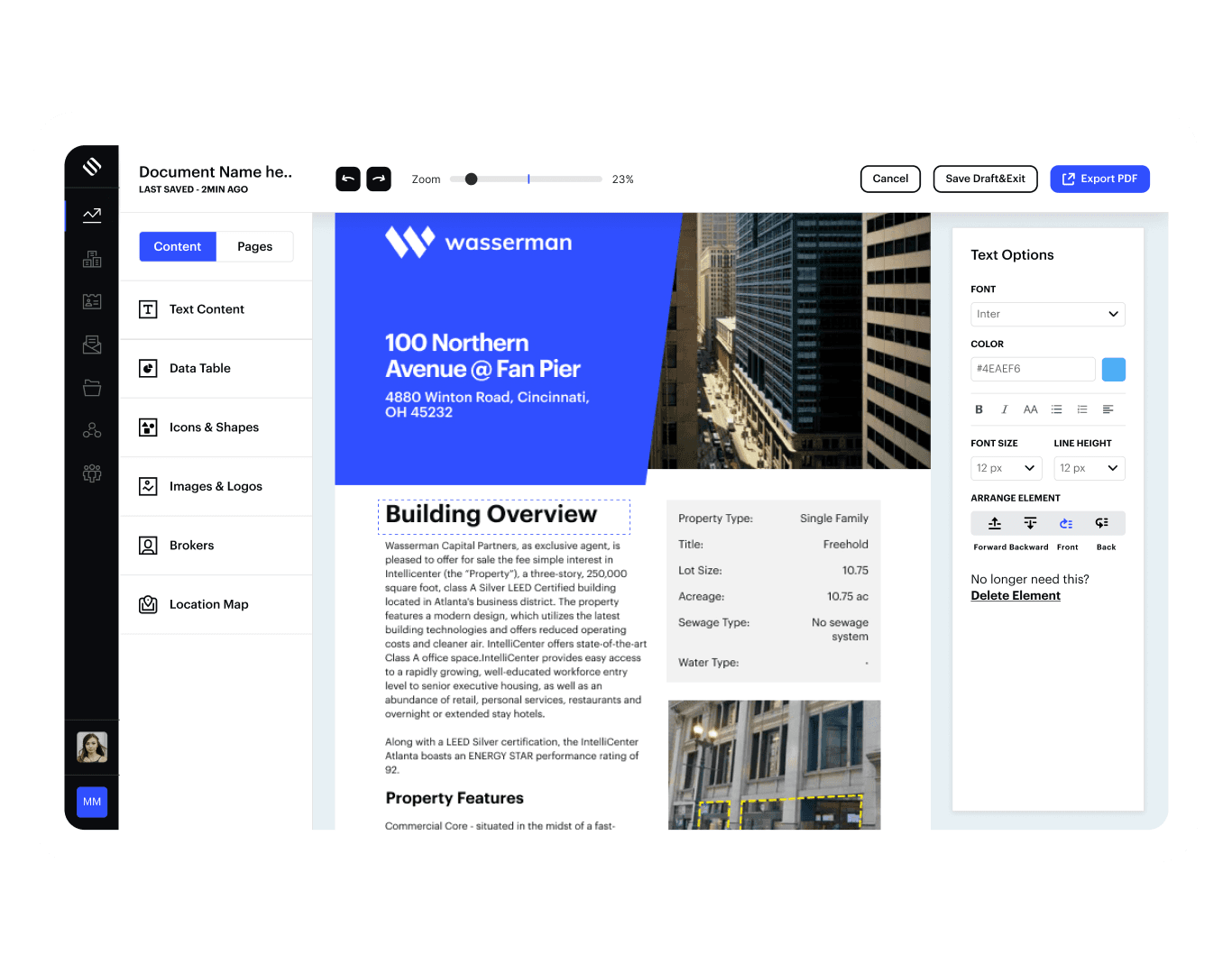Toggle numbered list formatting
1232x974 pixels.
pos(1082,409)
